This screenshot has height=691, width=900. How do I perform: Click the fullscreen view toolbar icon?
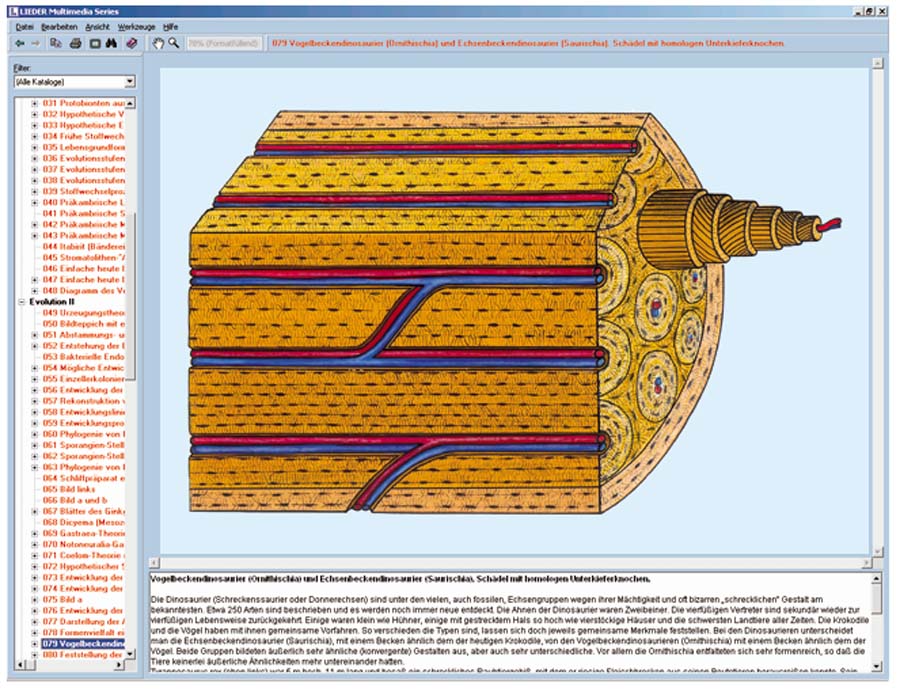point(95,44)
